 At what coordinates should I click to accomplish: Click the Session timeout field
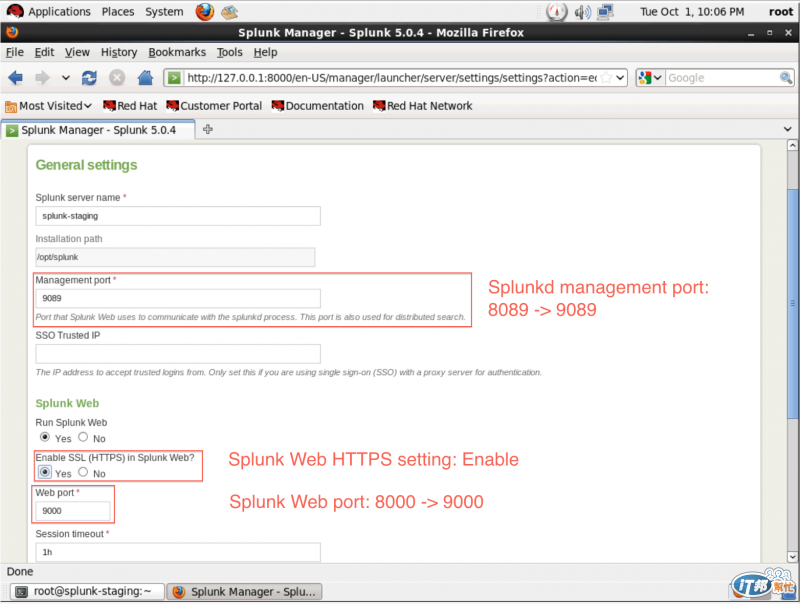tap(178, 552)
